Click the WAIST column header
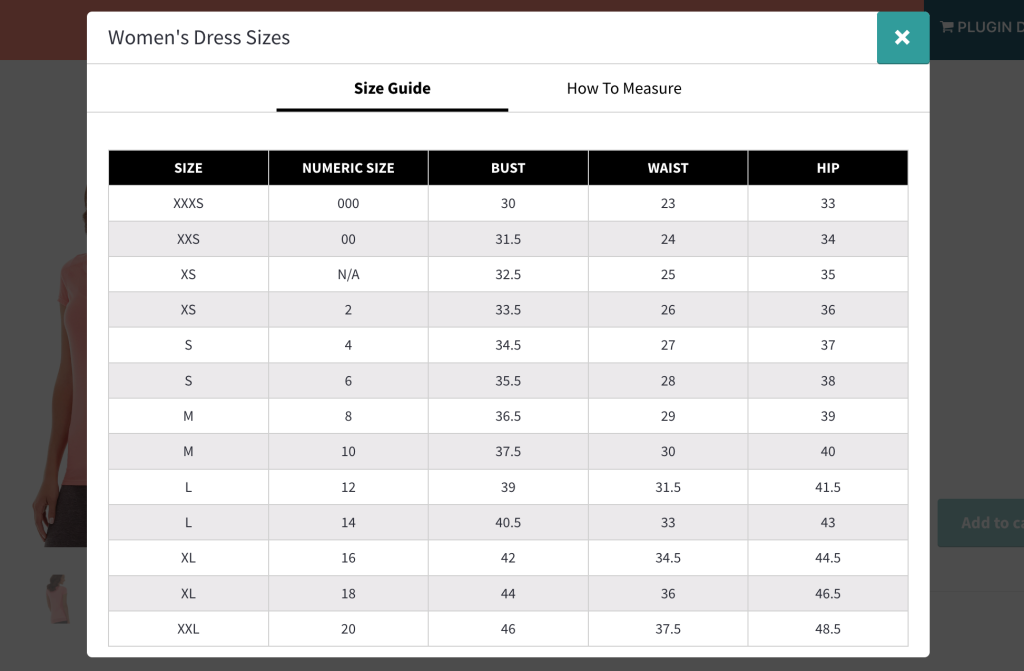The image size is (1024, 671). (668, 168)
